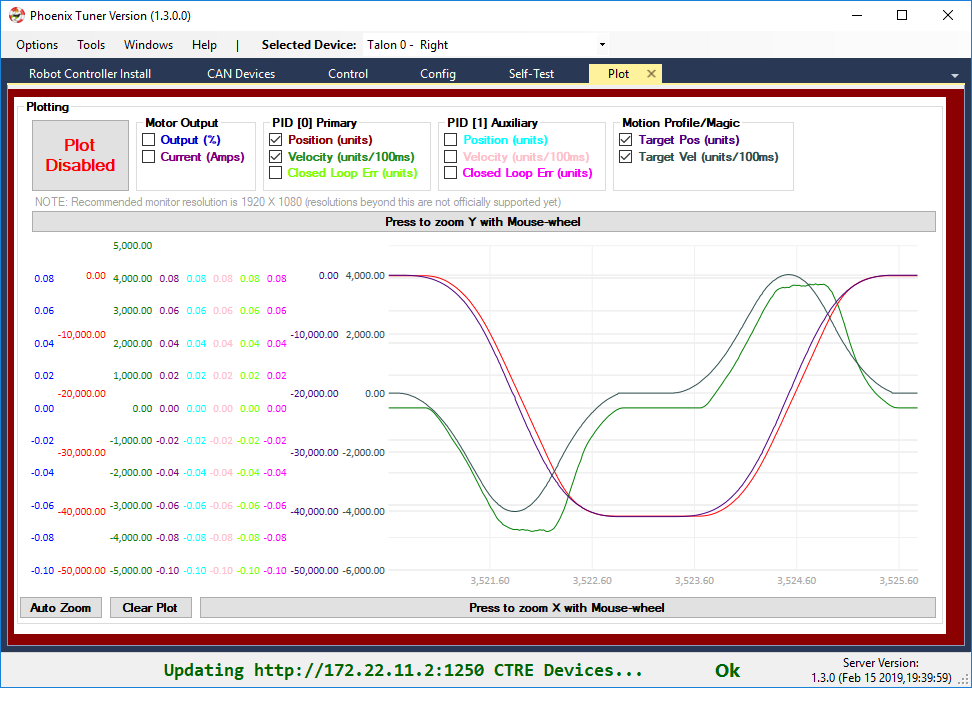Click the Phoenix Tuner app icon
The height and width of the screenshot is (720, 972).
point(17,16)
